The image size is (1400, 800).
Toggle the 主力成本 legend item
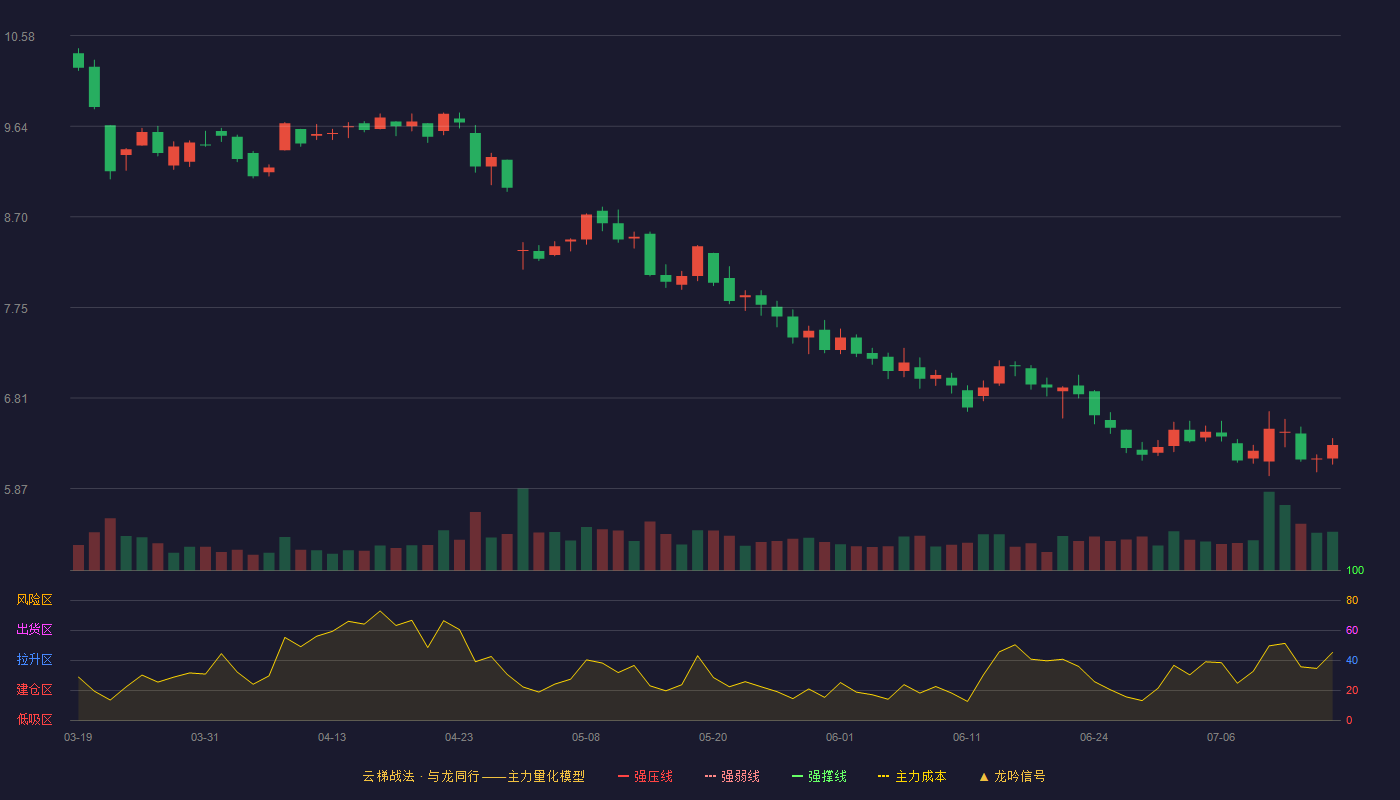912,776
